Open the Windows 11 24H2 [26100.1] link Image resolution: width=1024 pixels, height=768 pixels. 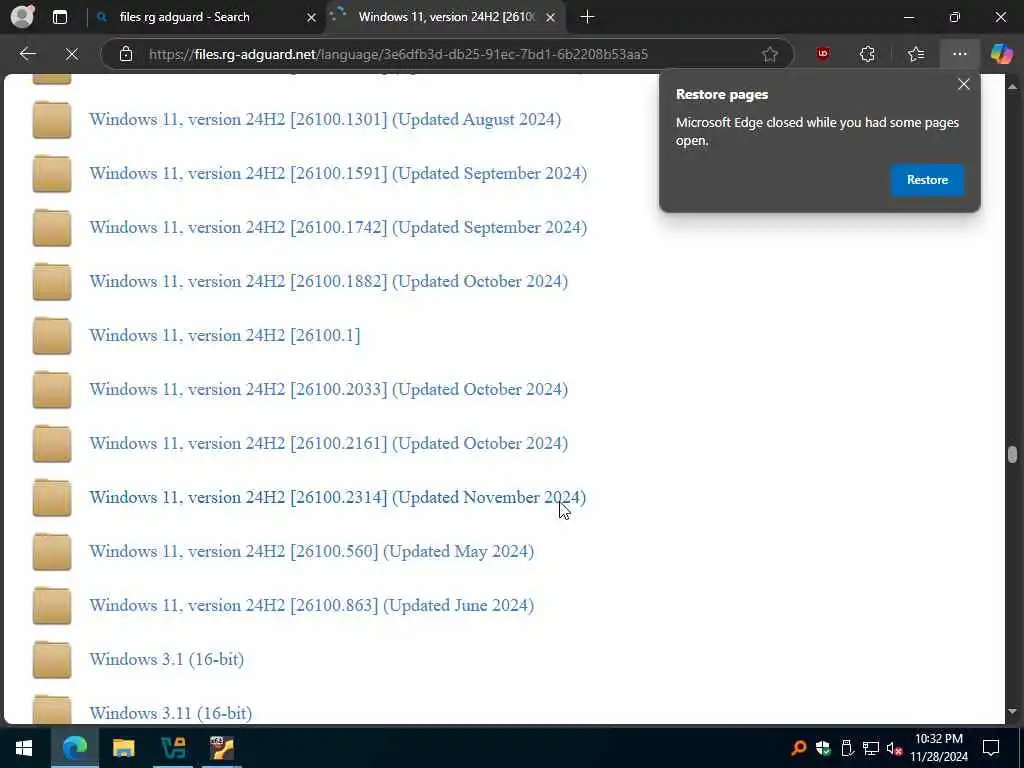pos(225,336)
